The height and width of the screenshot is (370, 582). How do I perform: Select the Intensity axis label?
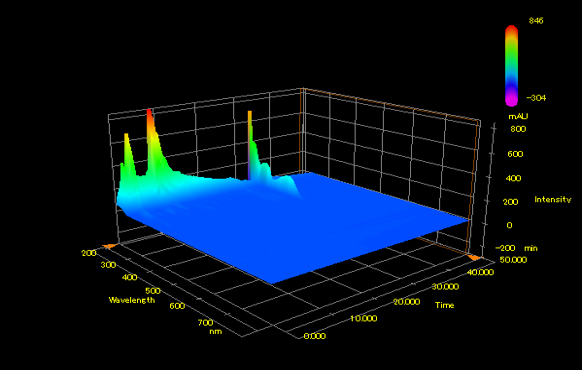click(553, 200)
